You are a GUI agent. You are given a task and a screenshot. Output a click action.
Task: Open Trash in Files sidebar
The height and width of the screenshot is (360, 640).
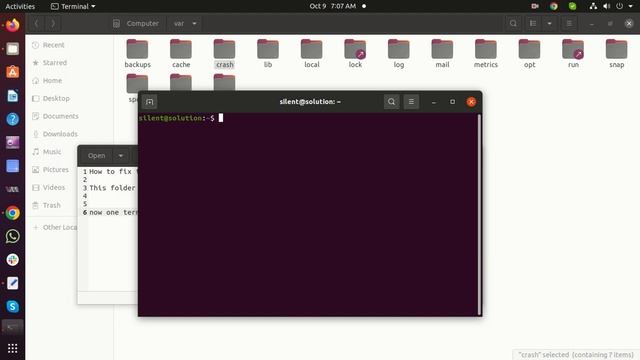[x=53, y=205]
